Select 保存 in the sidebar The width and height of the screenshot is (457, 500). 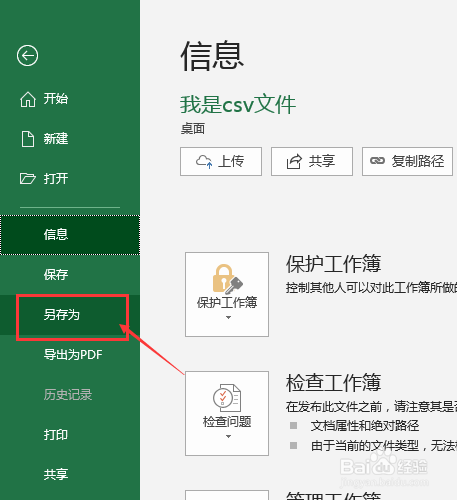[70, 275]
